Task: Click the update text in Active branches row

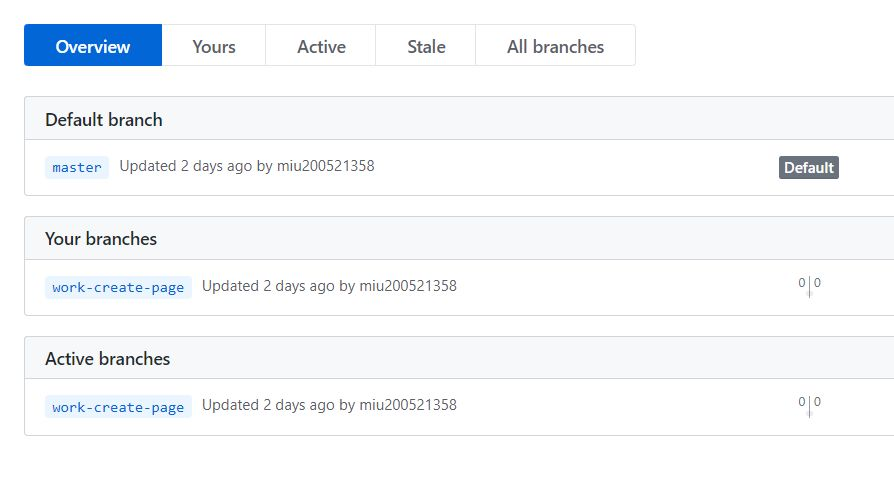Action: [x=330, y=405]
